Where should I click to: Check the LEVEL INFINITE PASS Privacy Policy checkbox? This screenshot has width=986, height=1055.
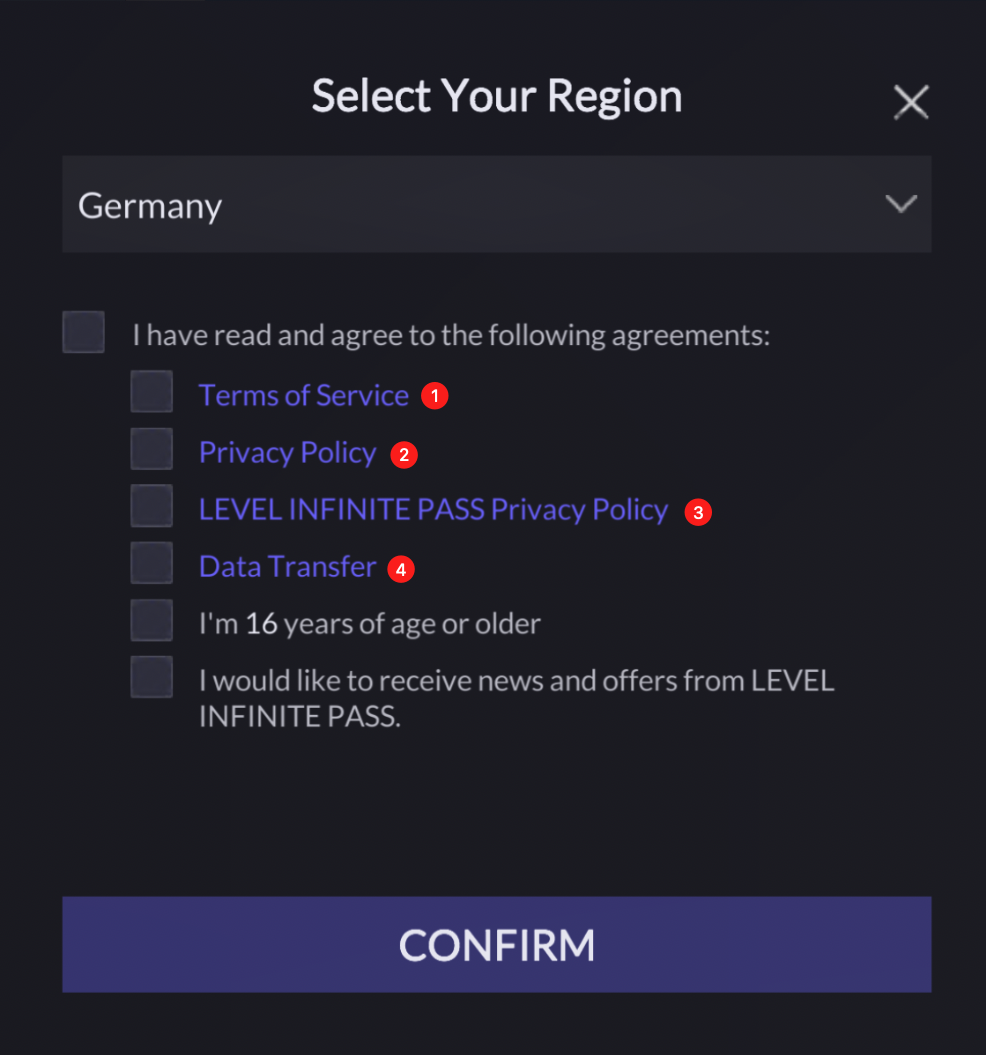tap(151, 505)
